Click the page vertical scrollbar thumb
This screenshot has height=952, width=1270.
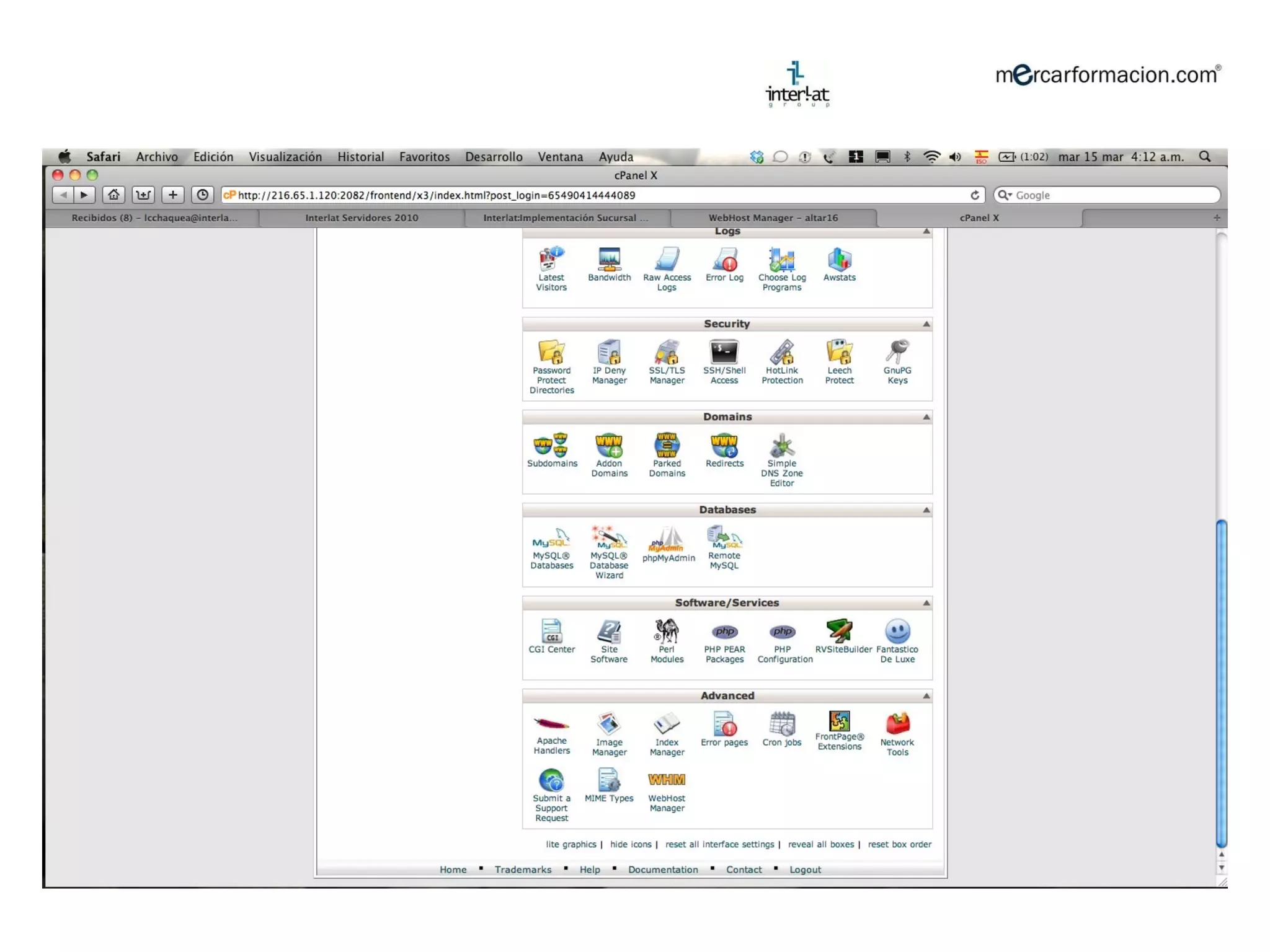point(1221,682)
